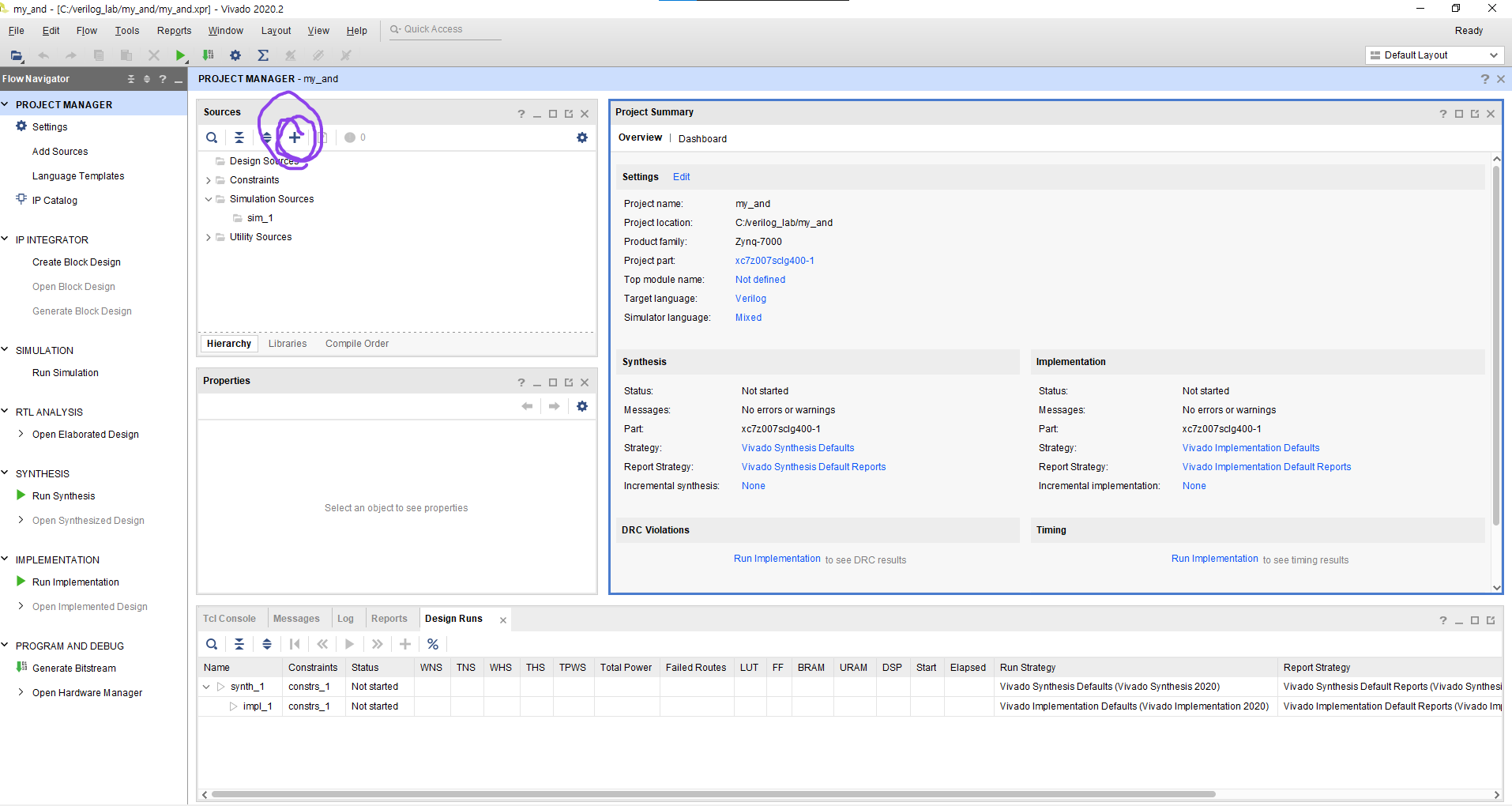Open Sources panel settings gear
The width and height of the screenshot is (1512, 806).
pos(582,137)
